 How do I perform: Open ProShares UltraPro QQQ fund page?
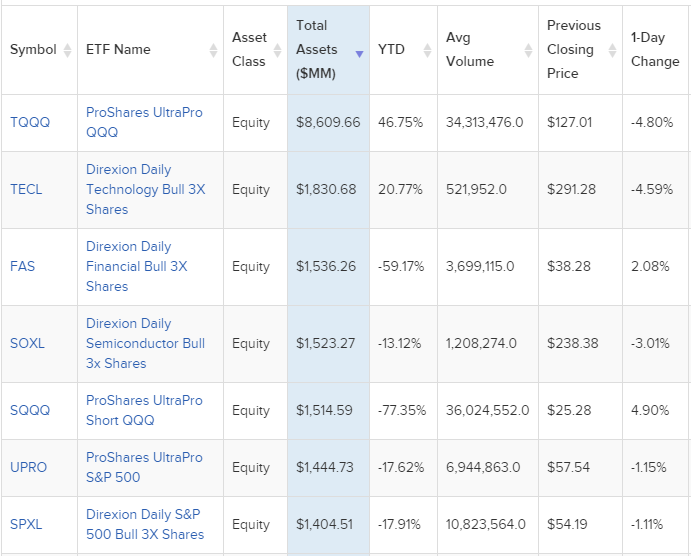click(x=144, y=122)
